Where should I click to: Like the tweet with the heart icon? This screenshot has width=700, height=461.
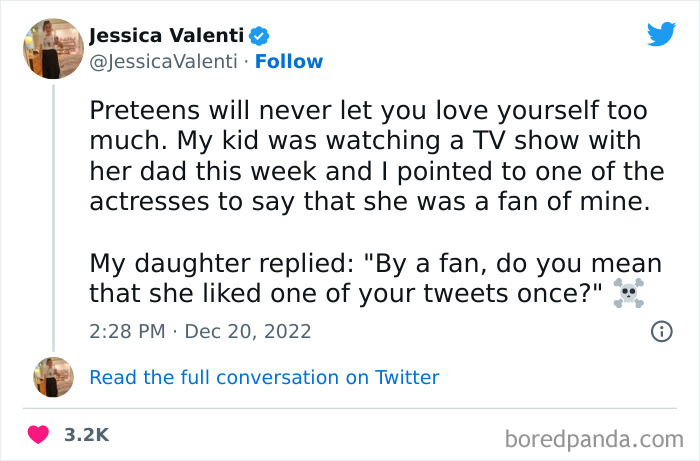click(x=39, y=436)
